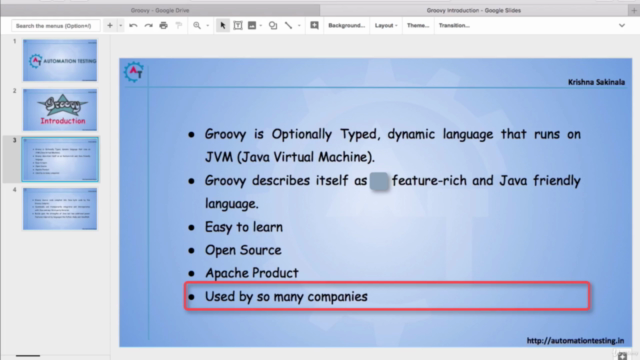Select the arrow cursor tool
This screenshot has width=640, height=360.
222,25
